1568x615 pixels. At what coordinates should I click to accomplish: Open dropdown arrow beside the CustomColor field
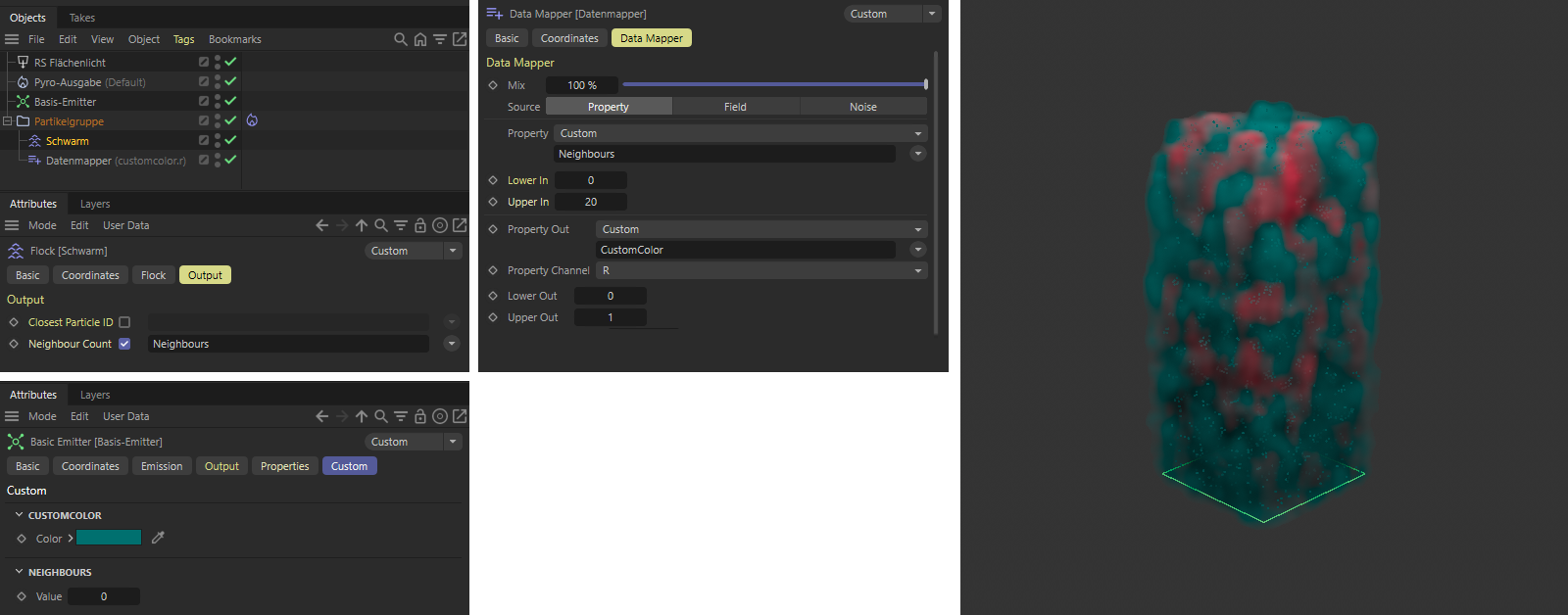[x=918, y=250]
